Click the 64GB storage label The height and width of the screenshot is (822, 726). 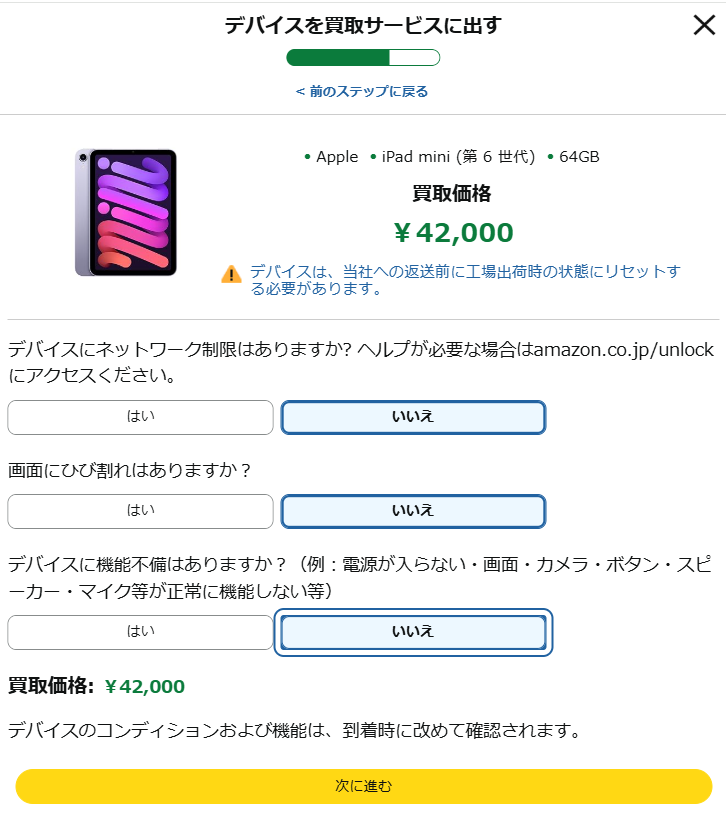coord(579,157)
